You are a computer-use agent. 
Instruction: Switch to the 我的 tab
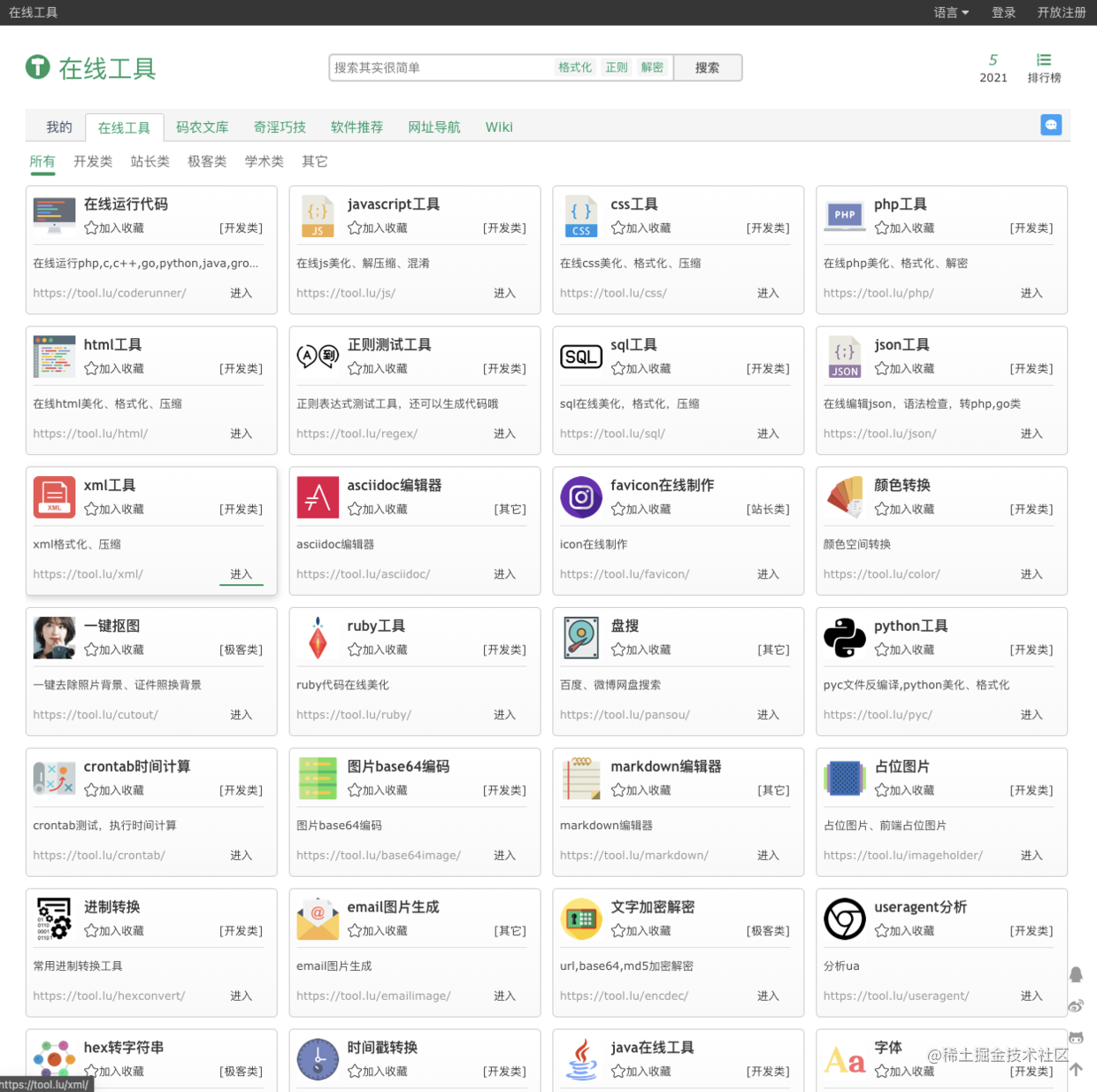59,127
